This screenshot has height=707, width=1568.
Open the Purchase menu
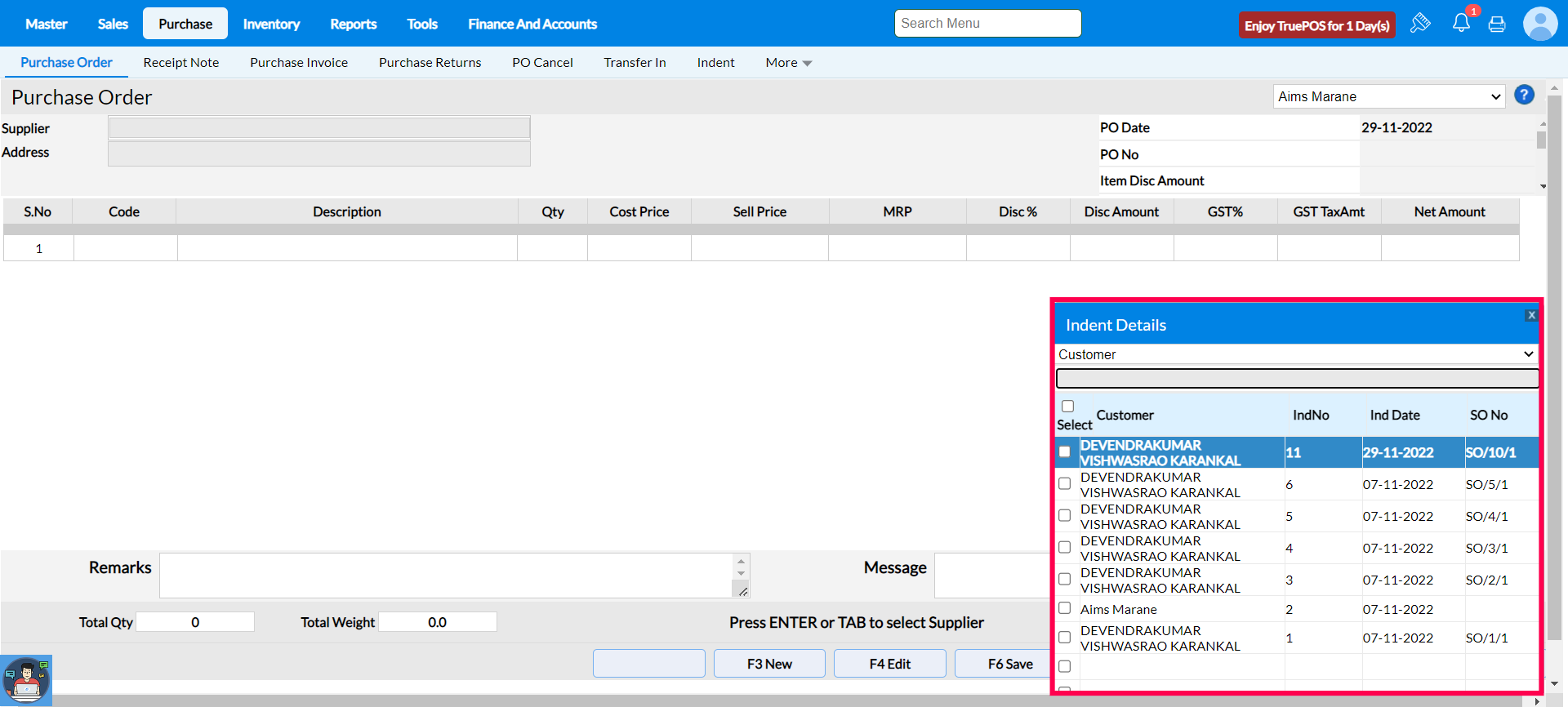point(185,24)
